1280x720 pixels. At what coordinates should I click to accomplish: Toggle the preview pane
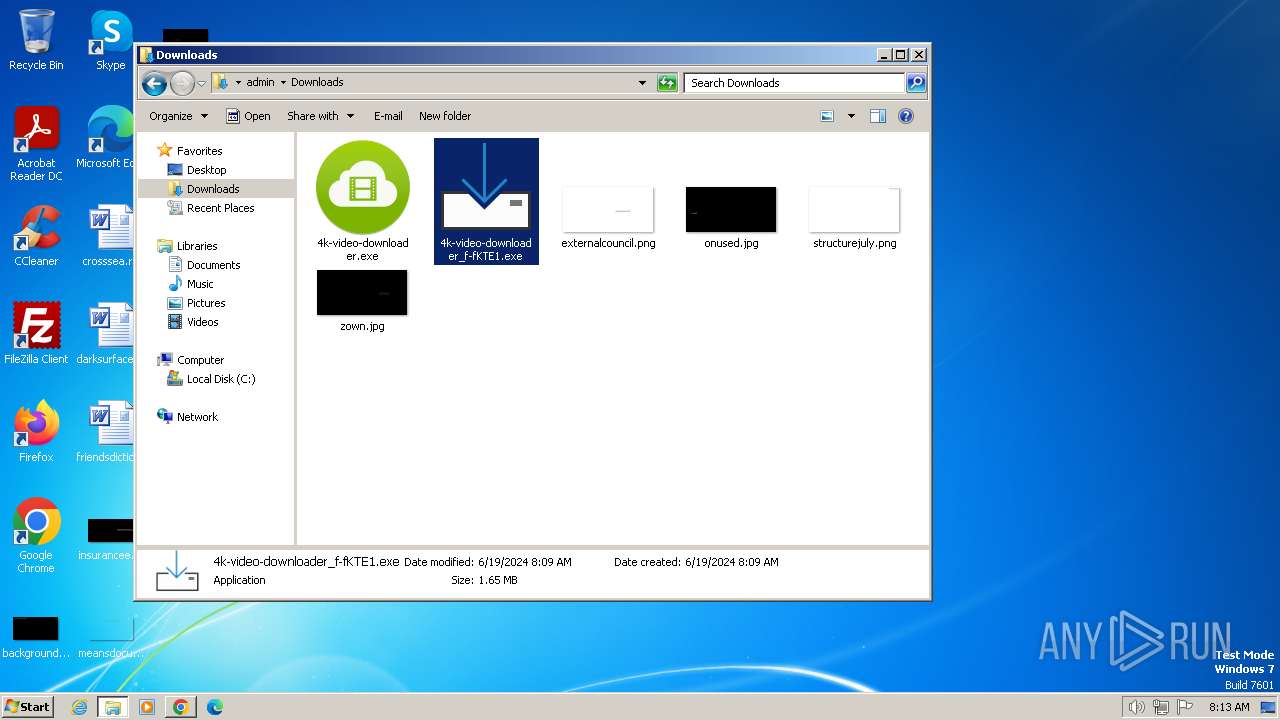click(877, 116)
